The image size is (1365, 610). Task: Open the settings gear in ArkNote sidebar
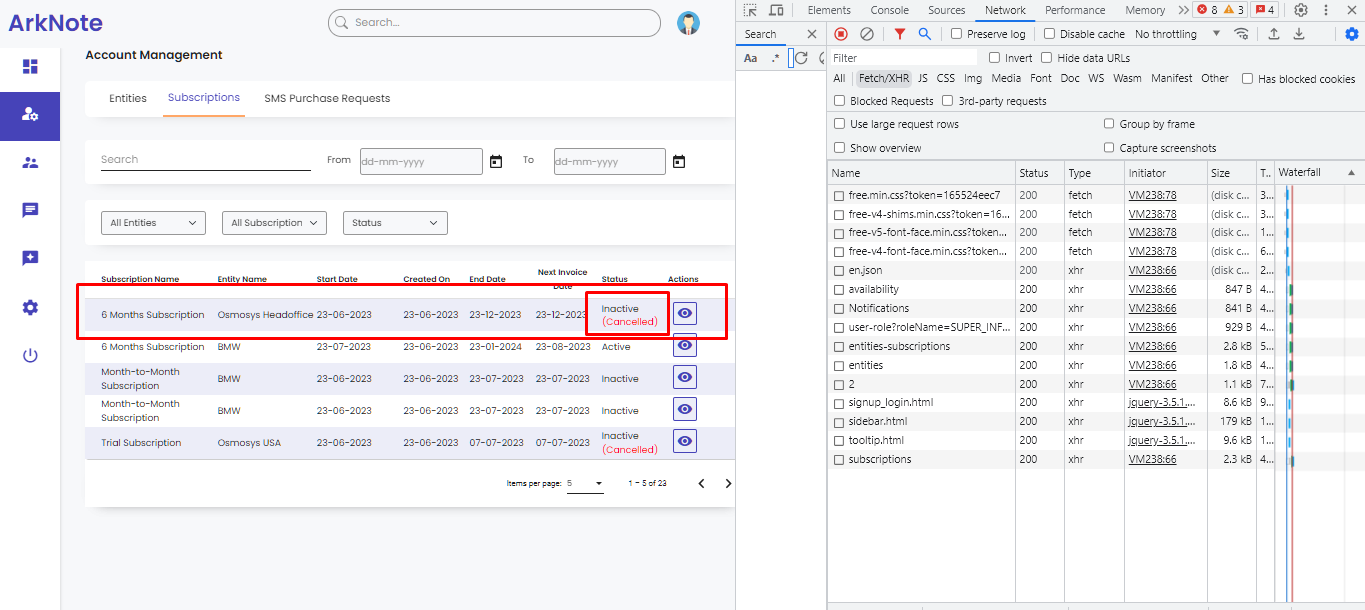point(30,308)
